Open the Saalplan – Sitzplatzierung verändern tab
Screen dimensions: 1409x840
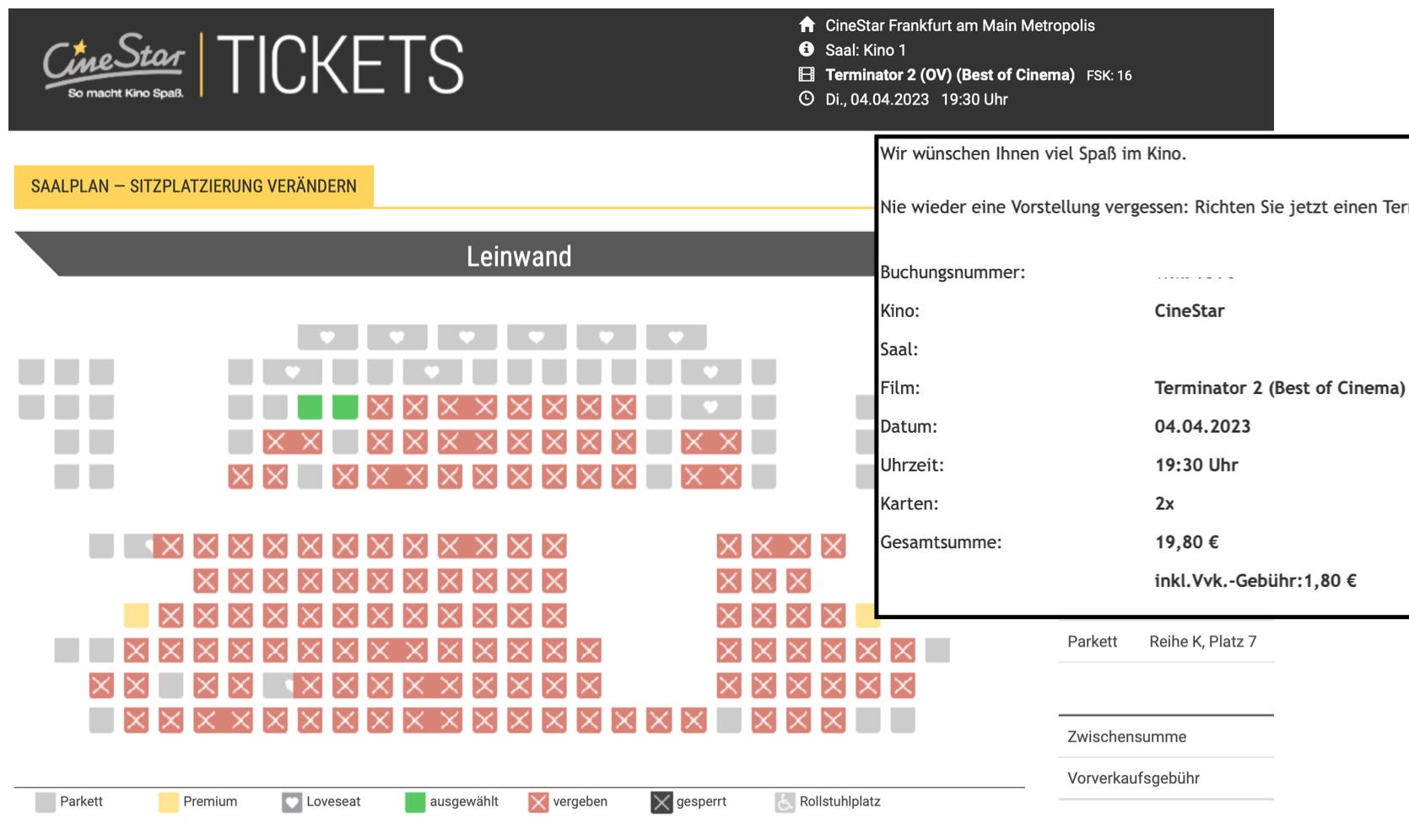[x=193, y=186]
